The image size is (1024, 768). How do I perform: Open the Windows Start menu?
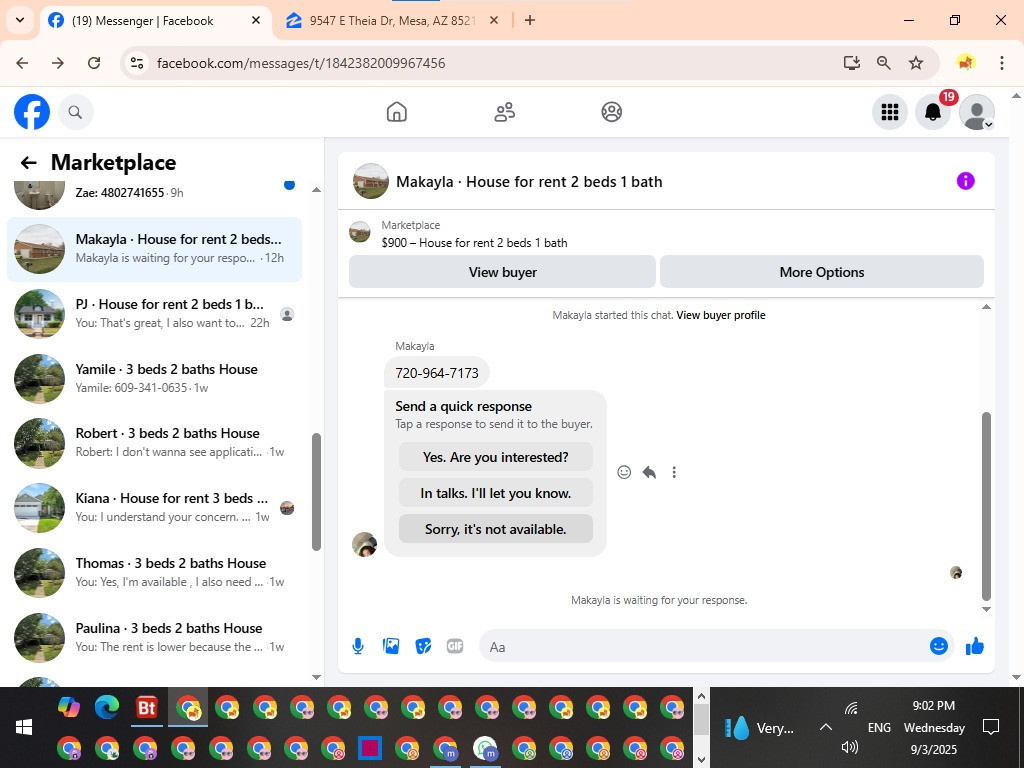click(x=24, y=727)
